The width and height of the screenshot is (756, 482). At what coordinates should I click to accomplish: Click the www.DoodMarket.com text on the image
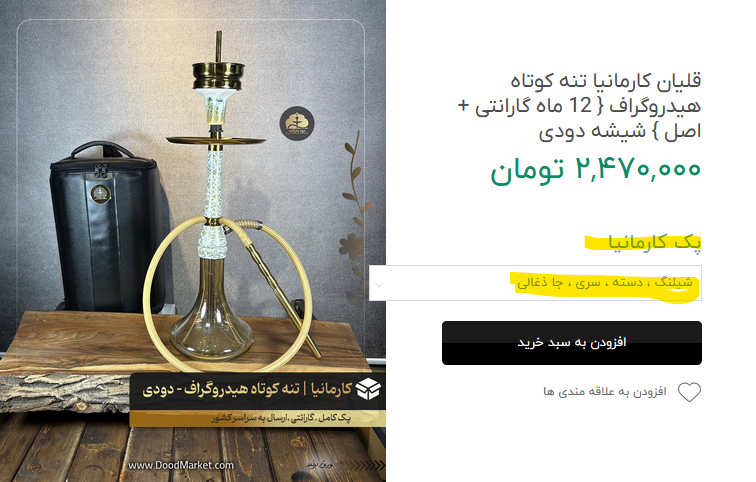pos(181,465)
